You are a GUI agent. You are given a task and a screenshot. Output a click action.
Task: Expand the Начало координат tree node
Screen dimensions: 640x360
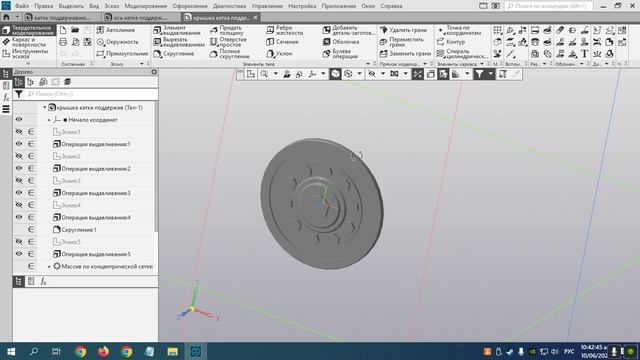coord(49,120)
